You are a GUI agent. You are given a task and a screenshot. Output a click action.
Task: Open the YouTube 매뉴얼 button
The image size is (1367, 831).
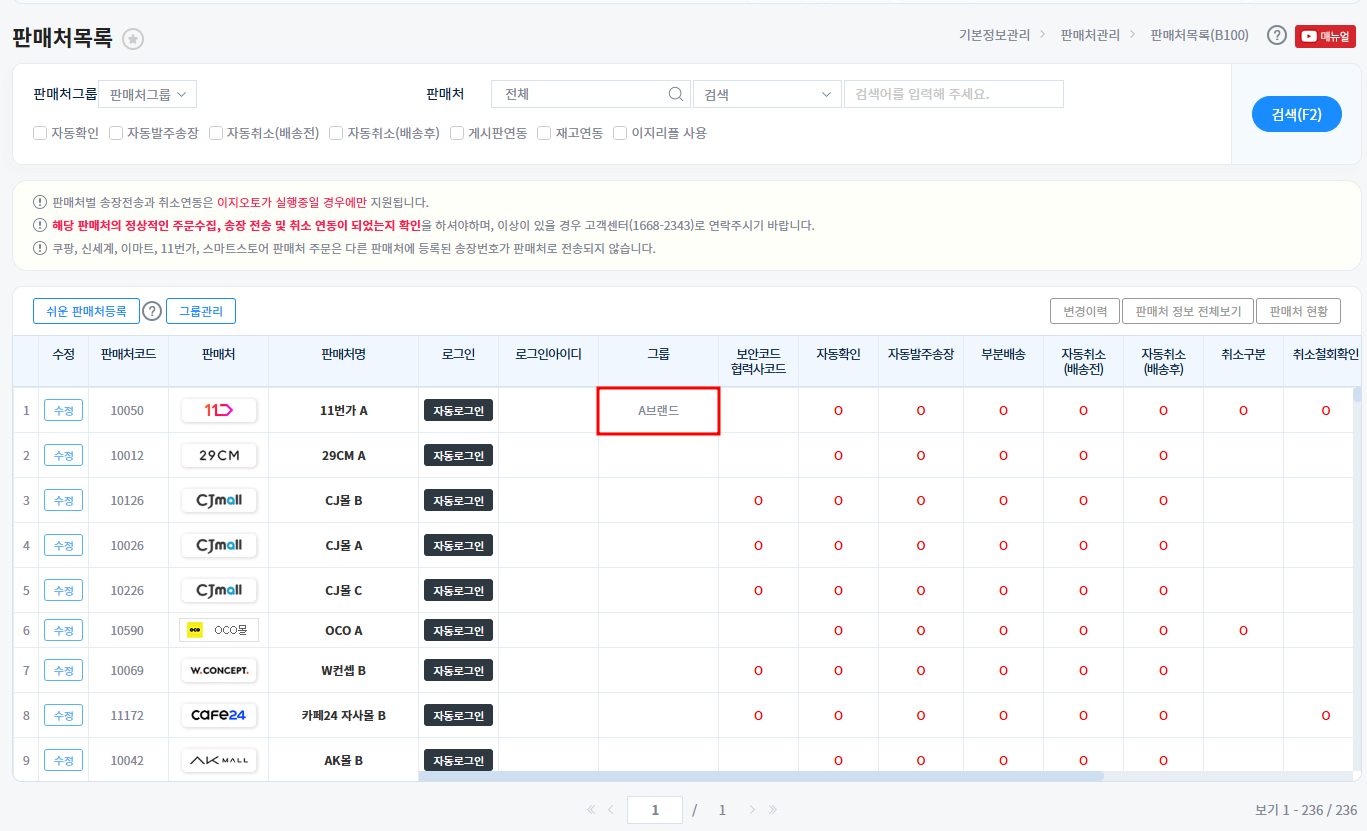tap(1325, 36)
